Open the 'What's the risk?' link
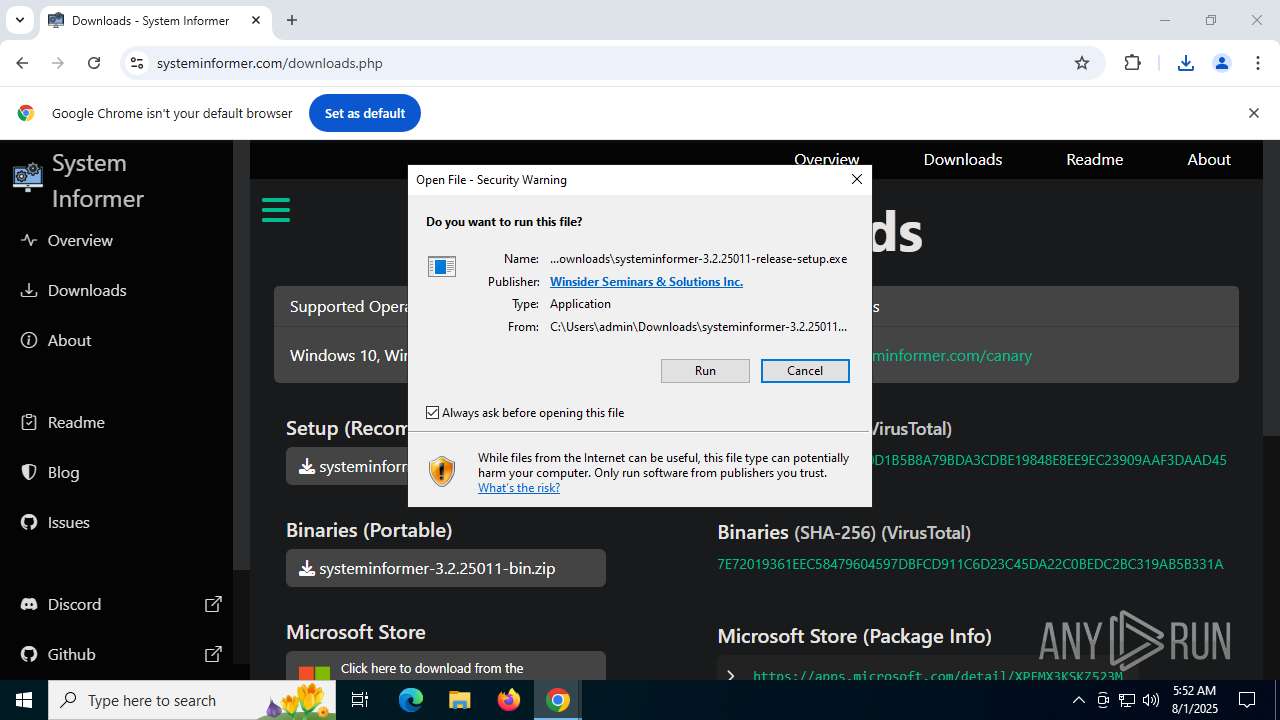This screenshot has height=720, width=1280. (519, 488)
